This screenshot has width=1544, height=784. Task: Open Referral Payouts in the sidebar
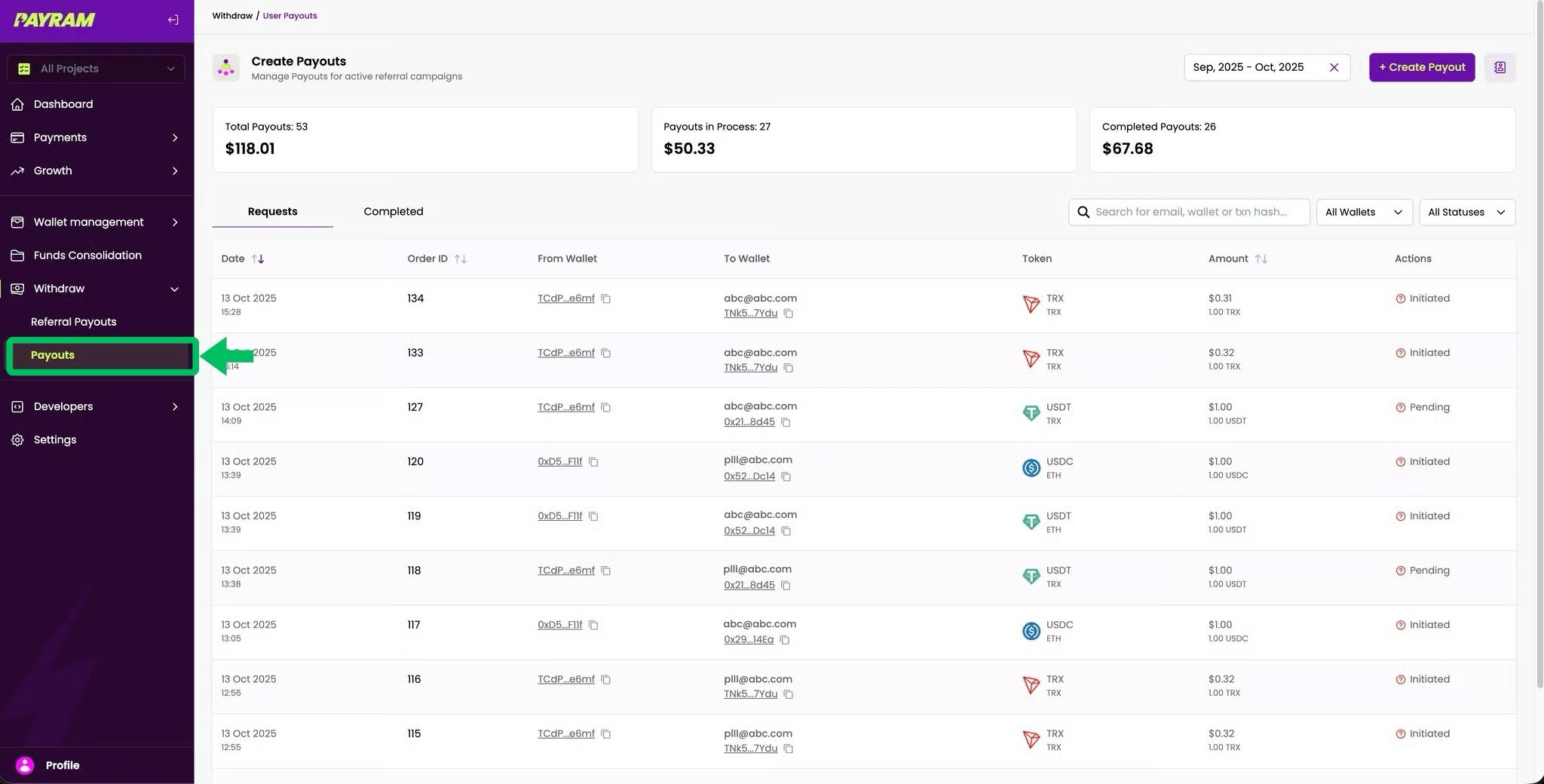click(73, 322)
